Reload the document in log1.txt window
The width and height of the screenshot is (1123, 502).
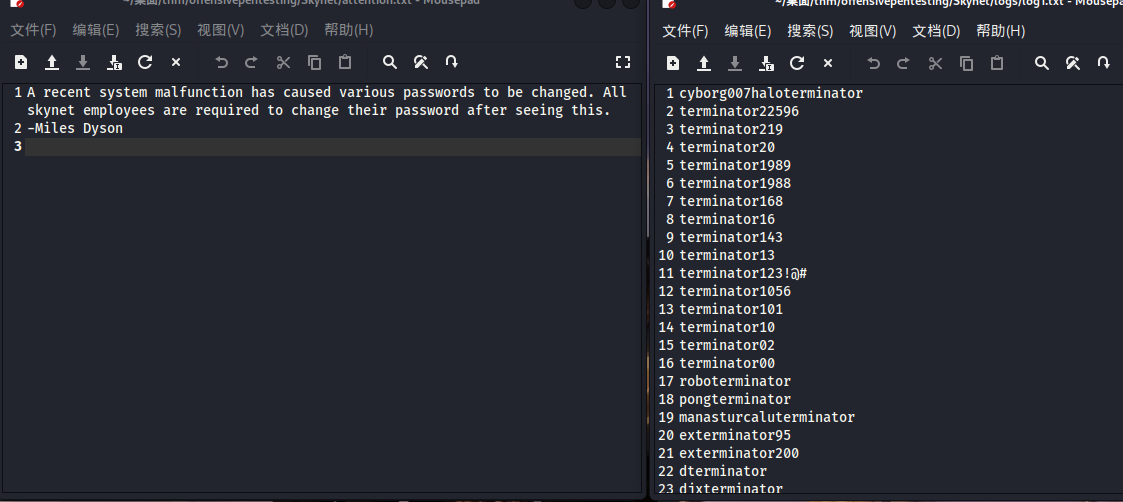[797, 63]
